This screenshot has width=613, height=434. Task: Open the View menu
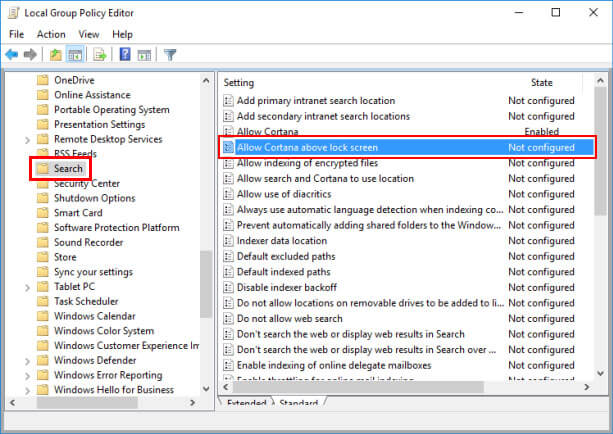pyautogui.click(x=91, y=34)
